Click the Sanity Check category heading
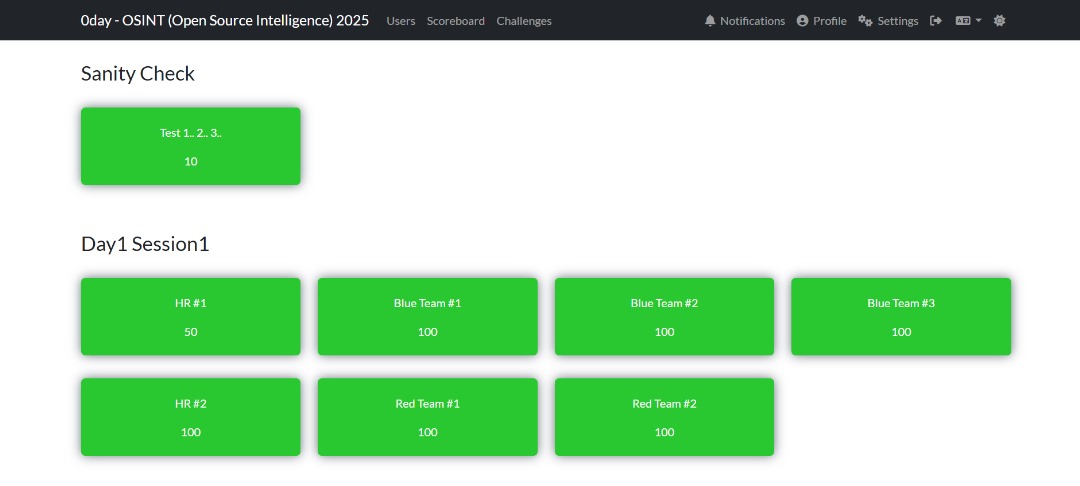 tap(138, 74)
